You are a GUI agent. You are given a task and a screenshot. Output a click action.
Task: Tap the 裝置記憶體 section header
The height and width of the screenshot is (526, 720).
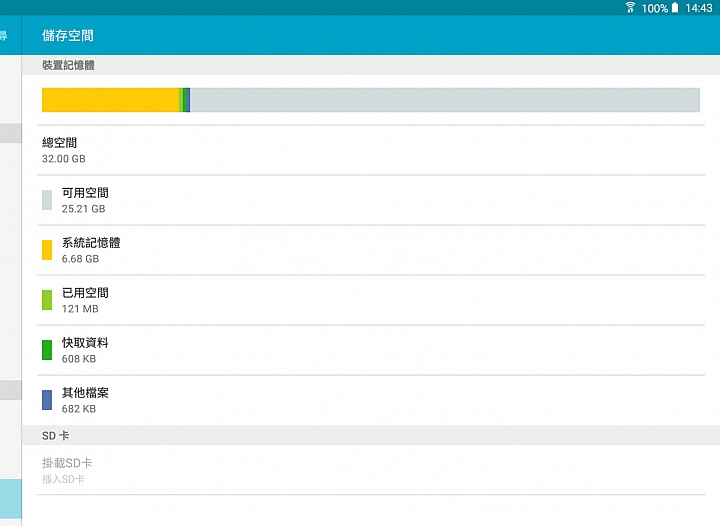click(x=68, y=65)
